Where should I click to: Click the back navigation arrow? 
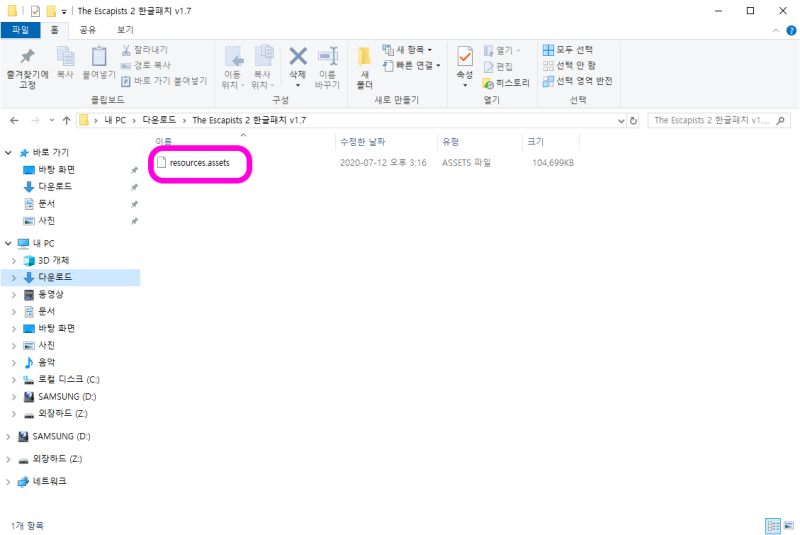coord(14,120)
